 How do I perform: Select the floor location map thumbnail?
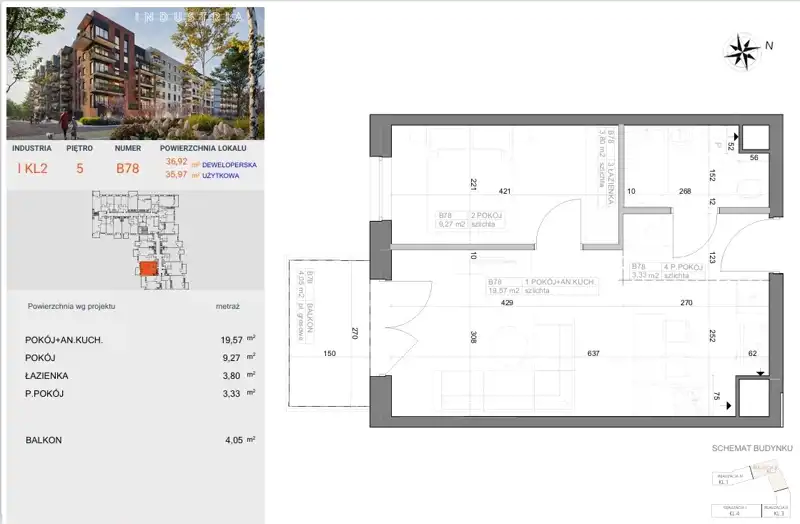click(135, 243)
